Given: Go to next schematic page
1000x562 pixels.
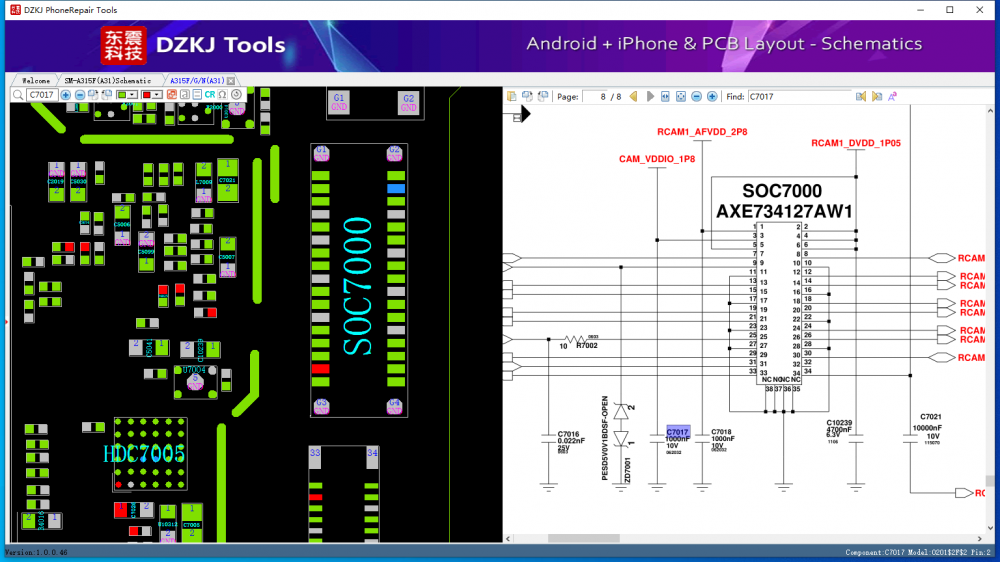Looking at the screenshot, I should coord(651,96).
